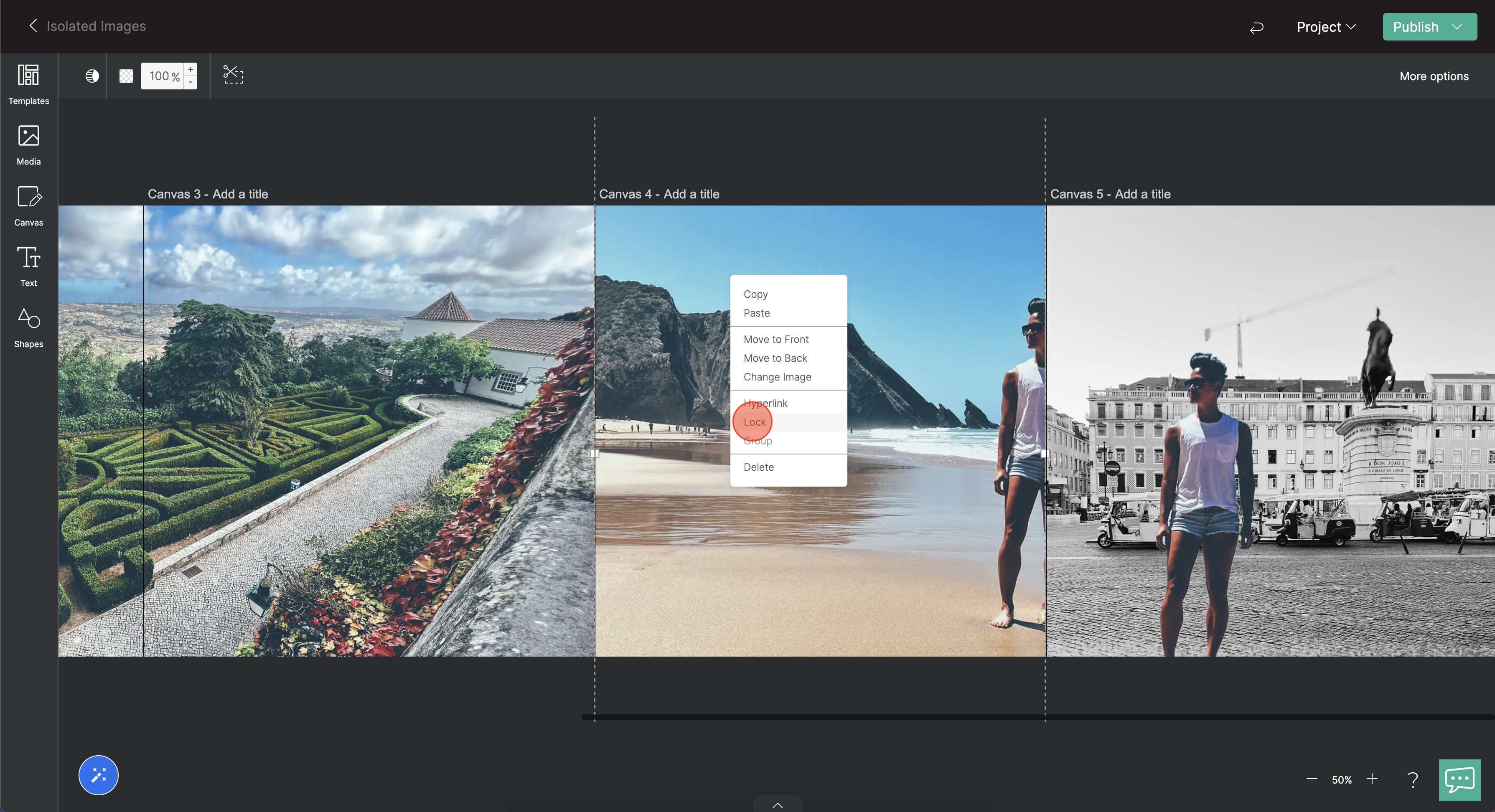Click the image filter contrast icon
The image size is (1495, 812).
pyautogui.click(x=92, y=76)
